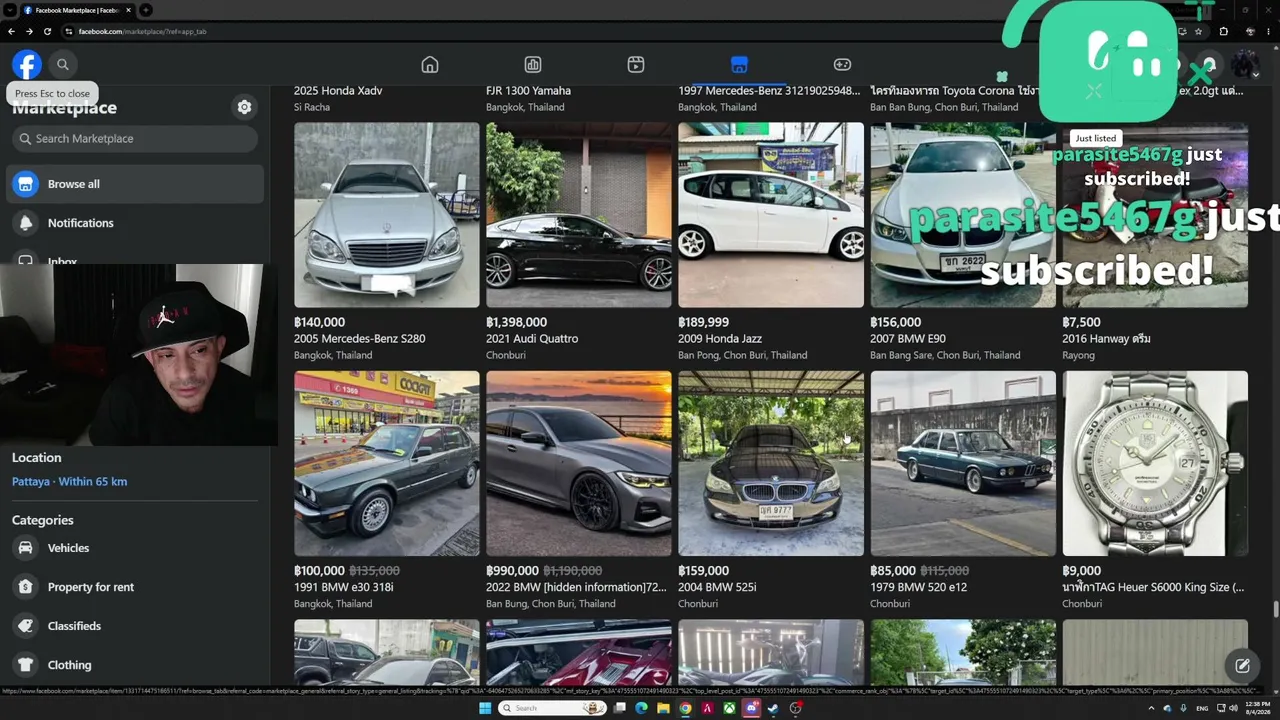Click the Property for rent house icon

(26, 587)
